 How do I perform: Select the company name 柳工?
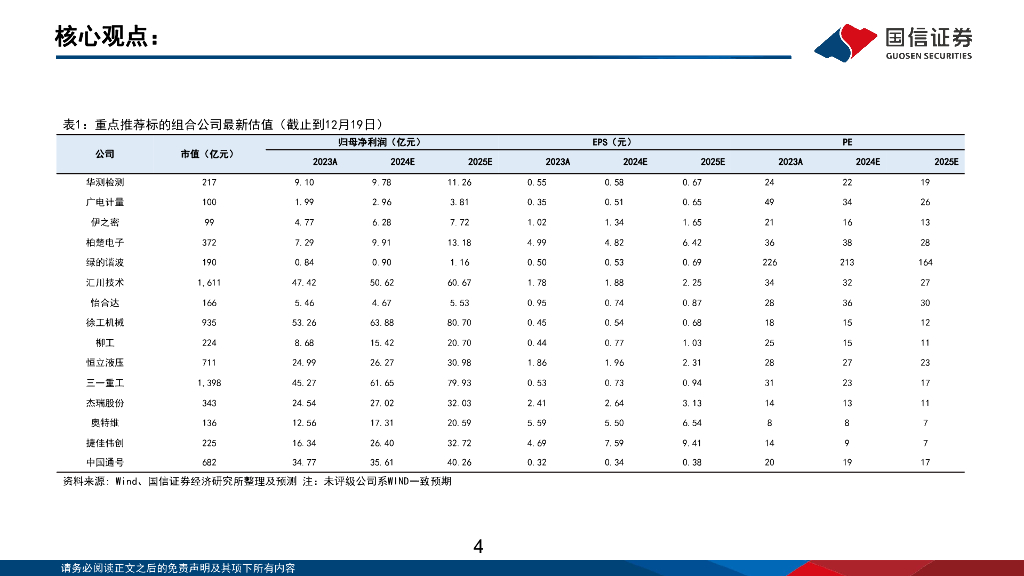coord(104,343)
